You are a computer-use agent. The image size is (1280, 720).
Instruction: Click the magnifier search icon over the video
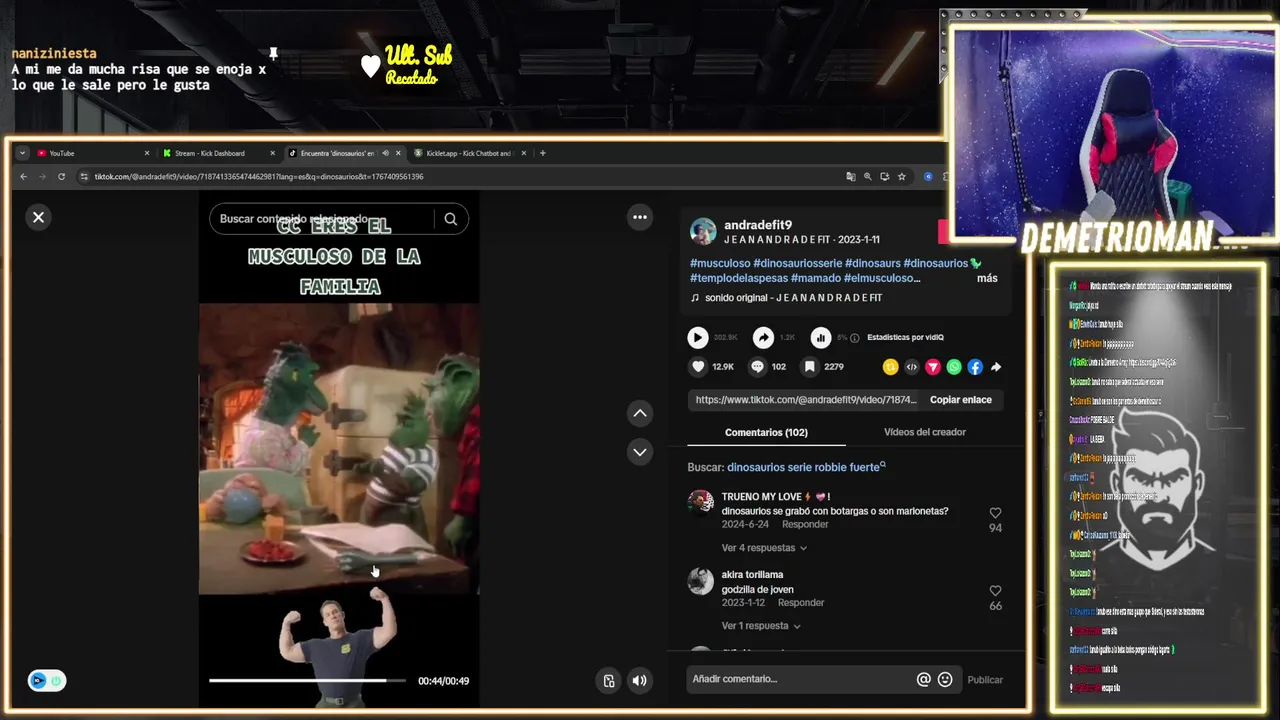[451, 219]
